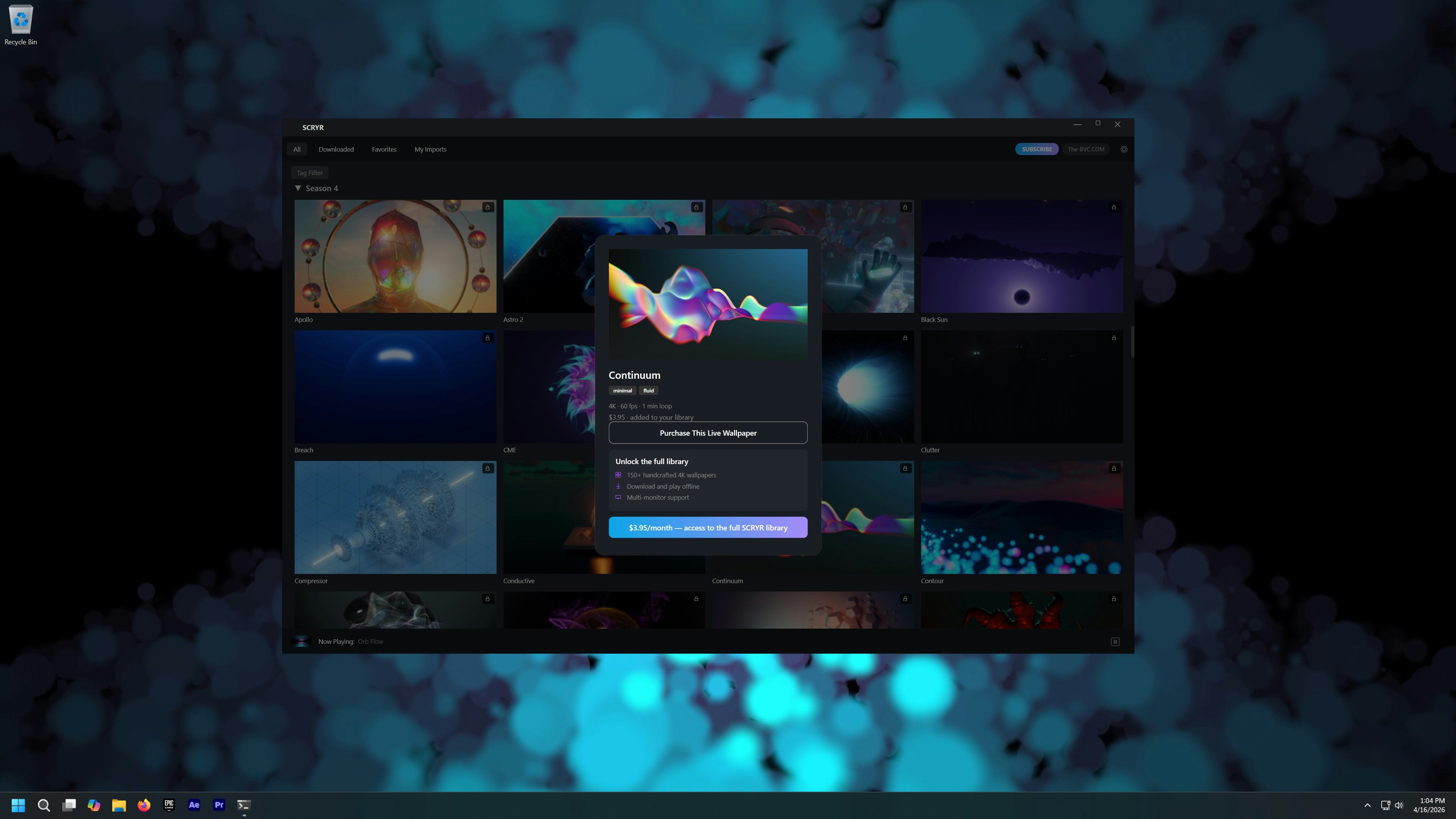The height and width of the screenshot is (819, 1456).
Task: Select the Favorites tab
Action: 384,149
